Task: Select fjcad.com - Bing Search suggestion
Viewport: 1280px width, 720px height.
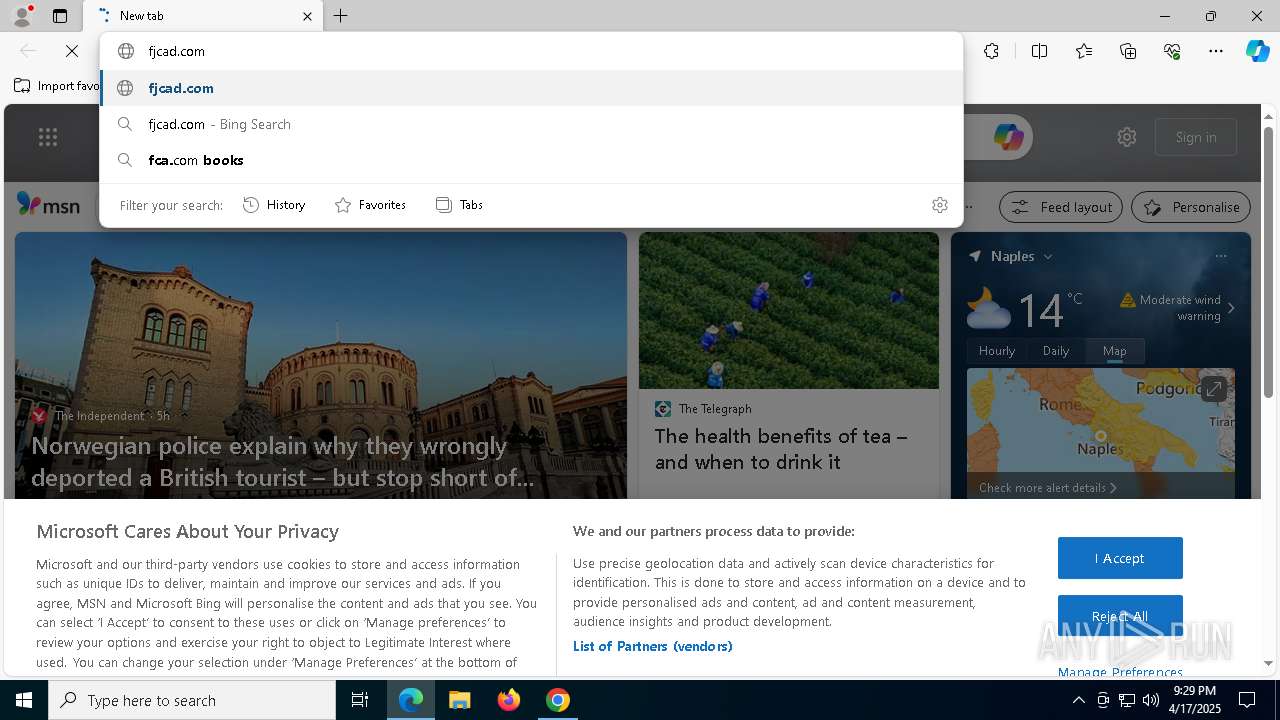Action: [531, 124]
